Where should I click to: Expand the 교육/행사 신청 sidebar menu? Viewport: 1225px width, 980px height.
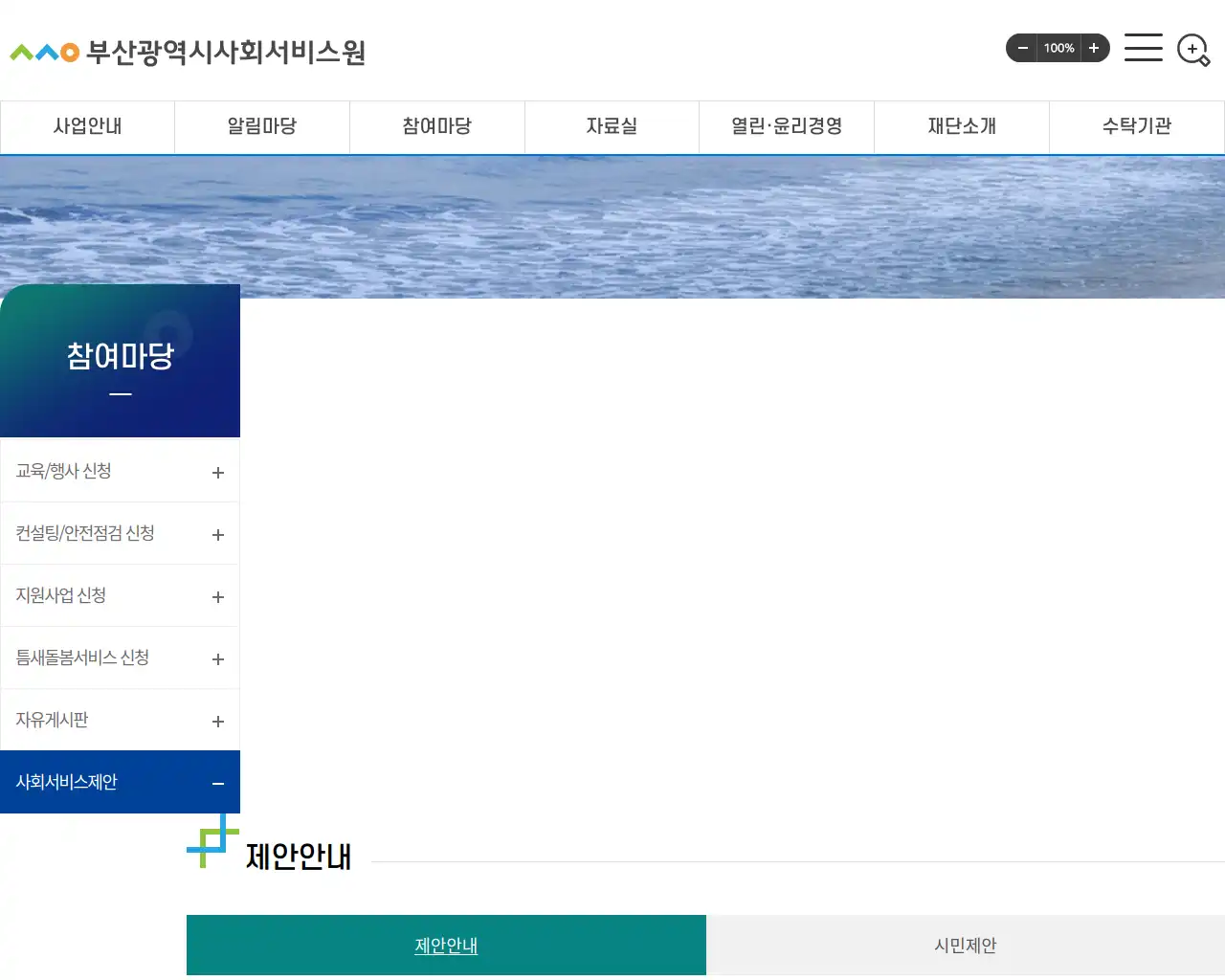tap(120, 470)
